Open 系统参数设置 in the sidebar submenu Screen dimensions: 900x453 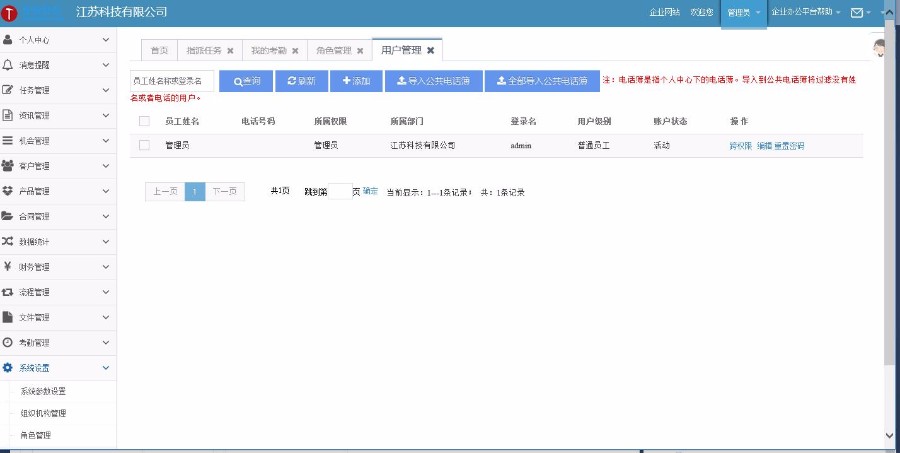pos(43,392)
